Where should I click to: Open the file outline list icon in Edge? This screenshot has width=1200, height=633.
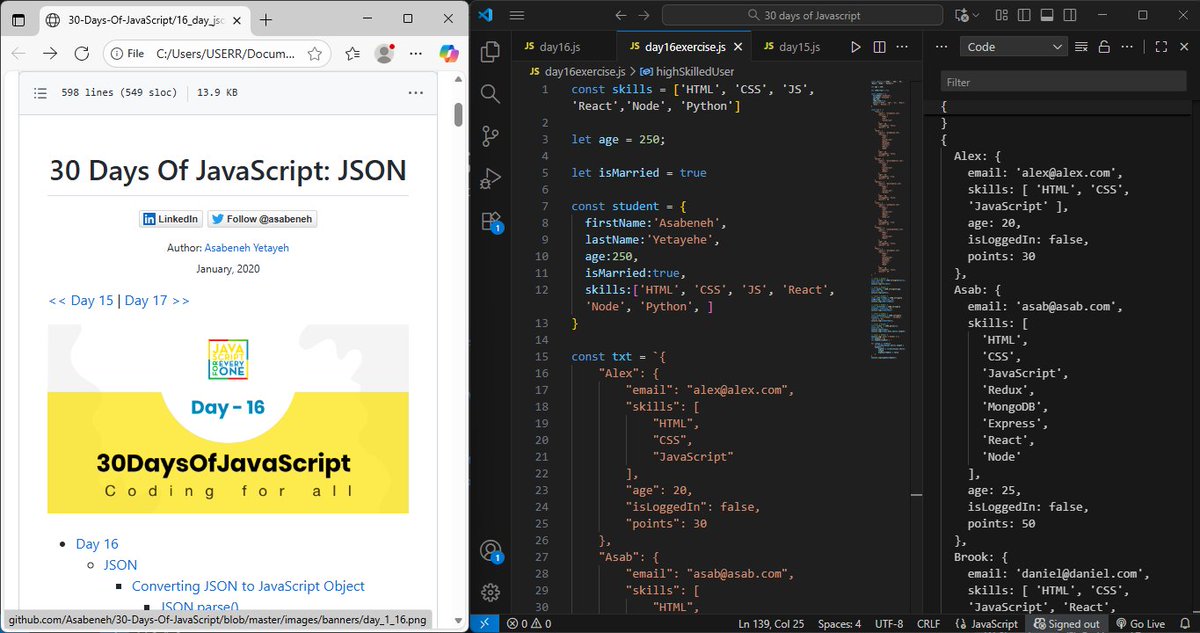(x=40, y=92)
